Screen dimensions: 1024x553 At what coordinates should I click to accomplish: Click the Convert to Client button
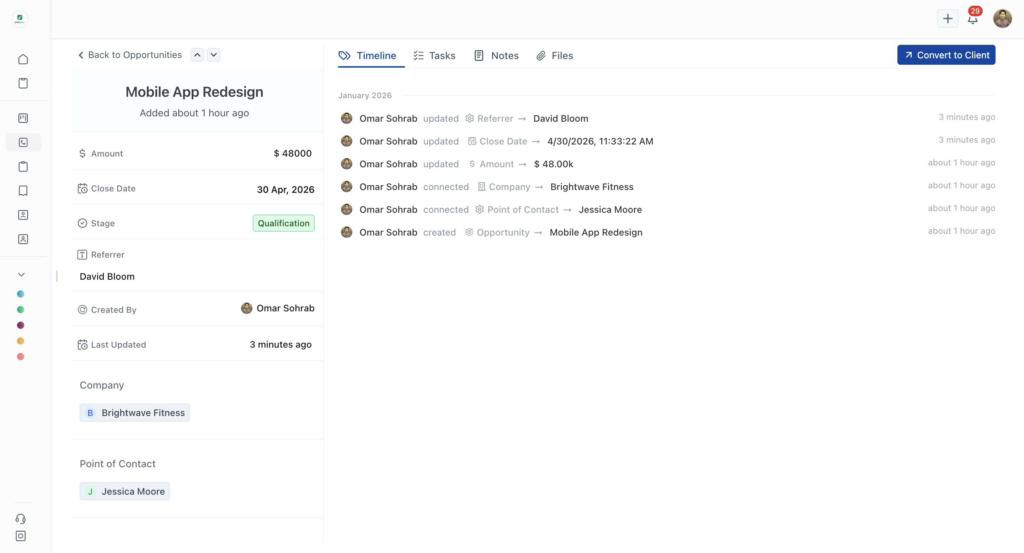tap(946, 55)
